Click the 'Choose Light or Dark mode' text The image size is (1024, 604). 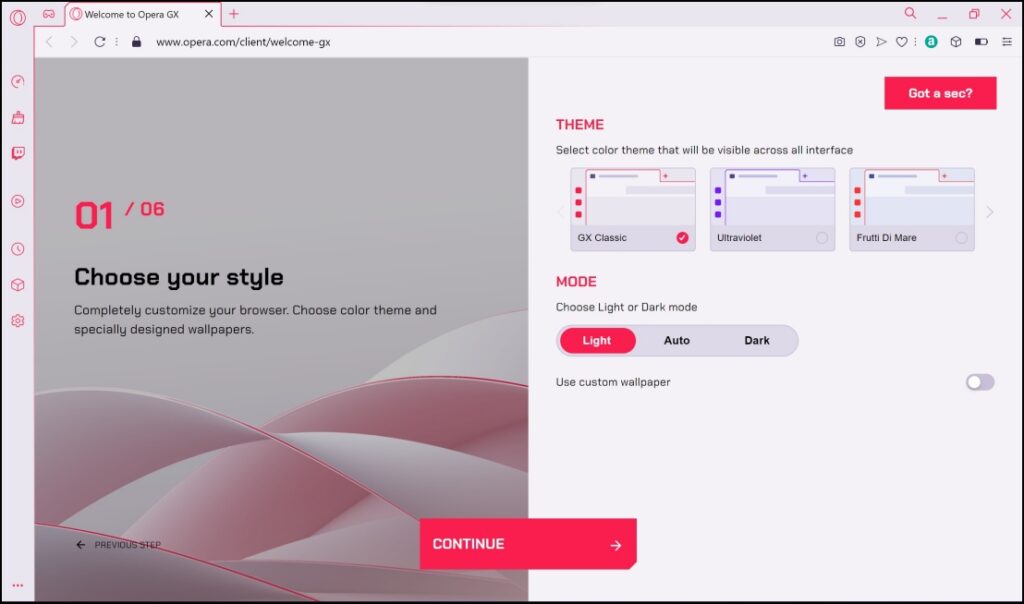click(626, 307)
